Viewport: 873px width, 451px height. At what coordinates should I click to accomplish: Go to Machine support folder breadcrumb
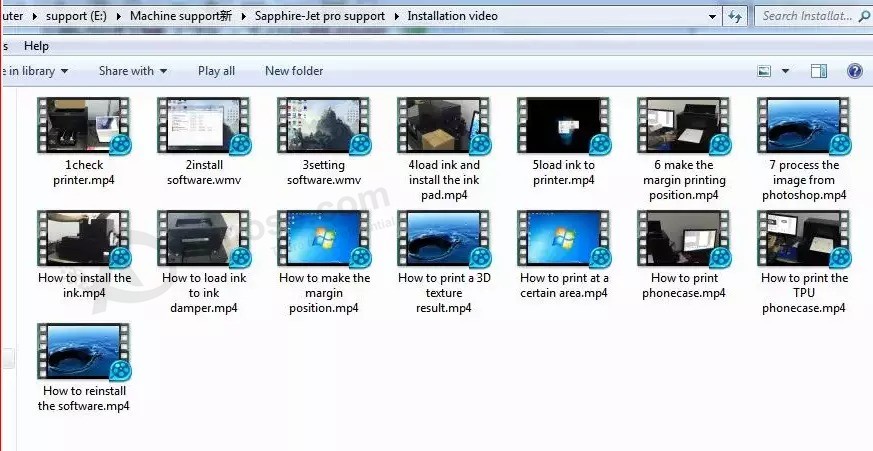(181, 16)
